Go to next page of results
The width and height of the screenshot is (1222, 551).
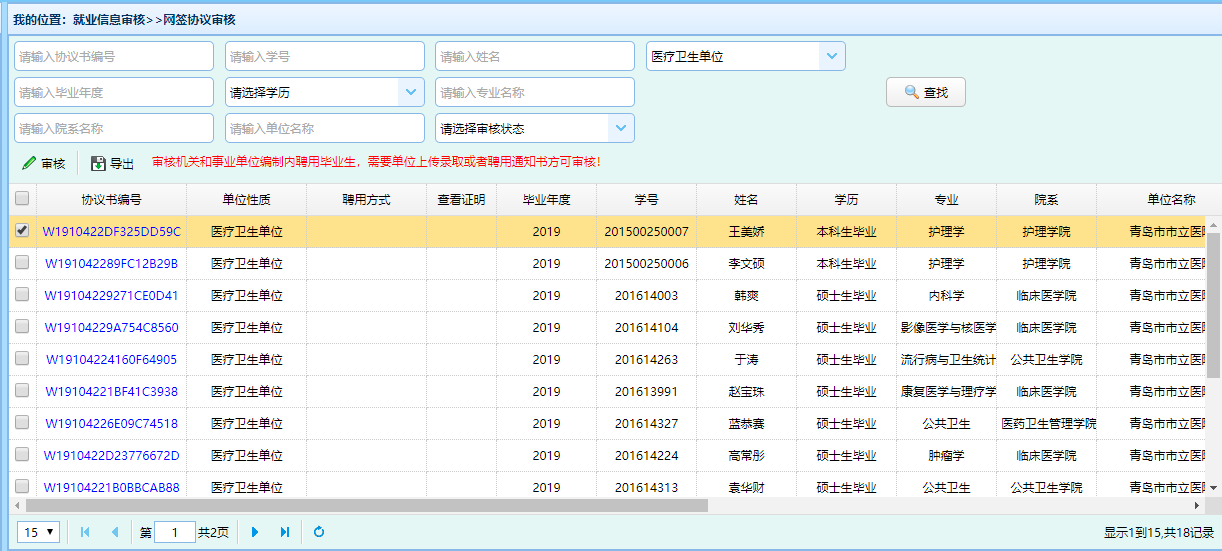pos(255,532)
